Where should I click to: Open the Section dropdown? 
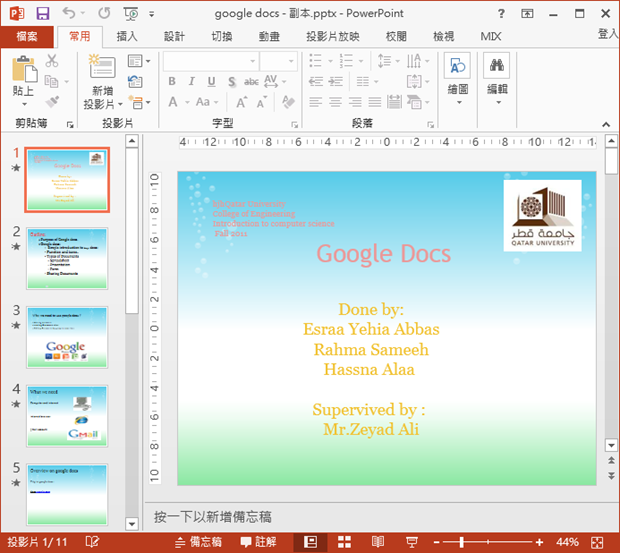[x=139, y=102]
